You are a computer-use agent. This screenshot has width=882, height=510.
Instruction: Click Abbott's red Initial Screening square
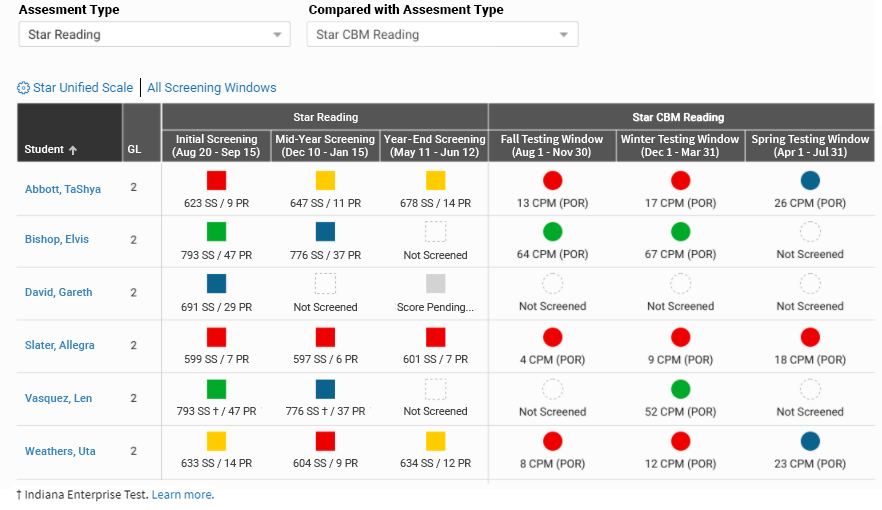(217, 180)
